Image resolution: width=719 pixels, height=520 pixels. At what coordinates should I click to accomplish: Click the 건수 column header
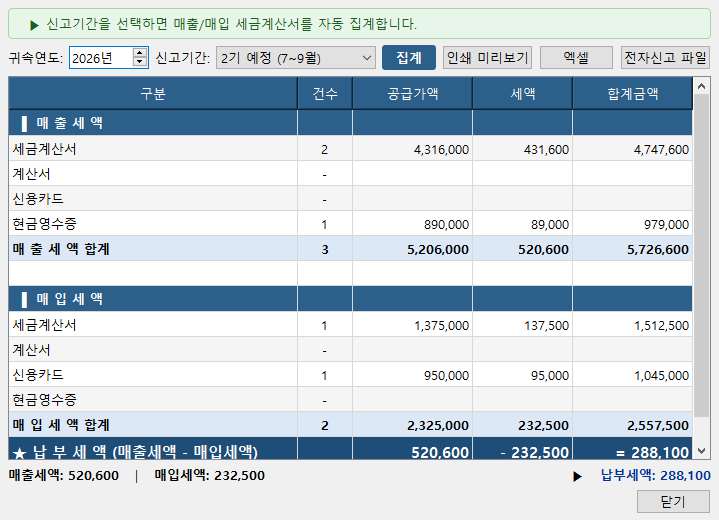tap(325, 94)
